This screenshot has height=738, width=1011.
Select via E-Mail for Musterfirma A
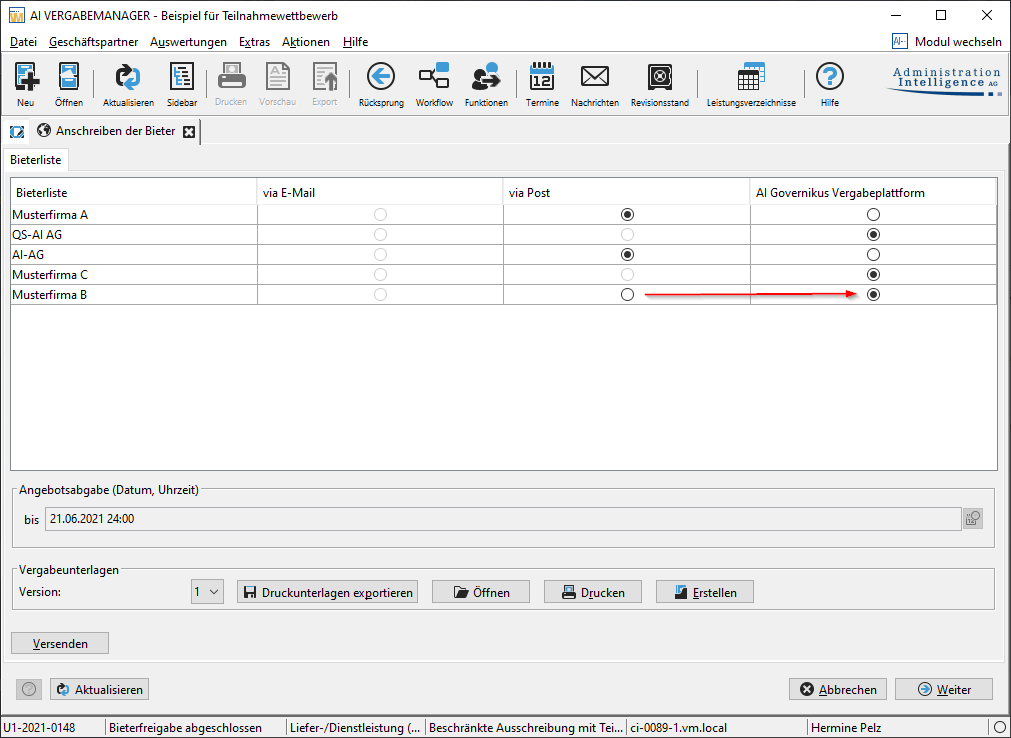(x=380, y=214)
